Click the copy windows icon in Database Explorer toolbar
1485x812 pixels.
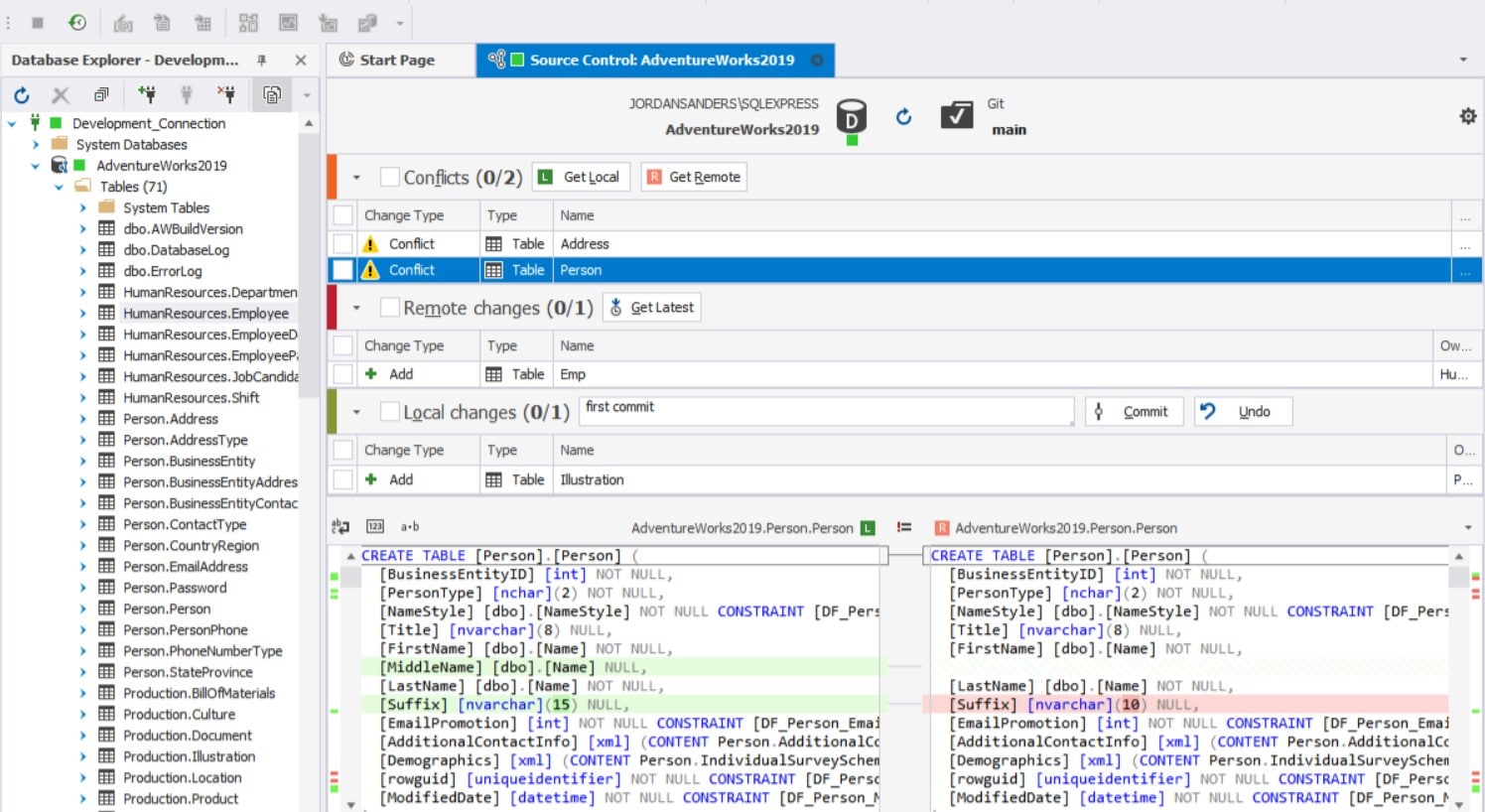pos(101,94)
